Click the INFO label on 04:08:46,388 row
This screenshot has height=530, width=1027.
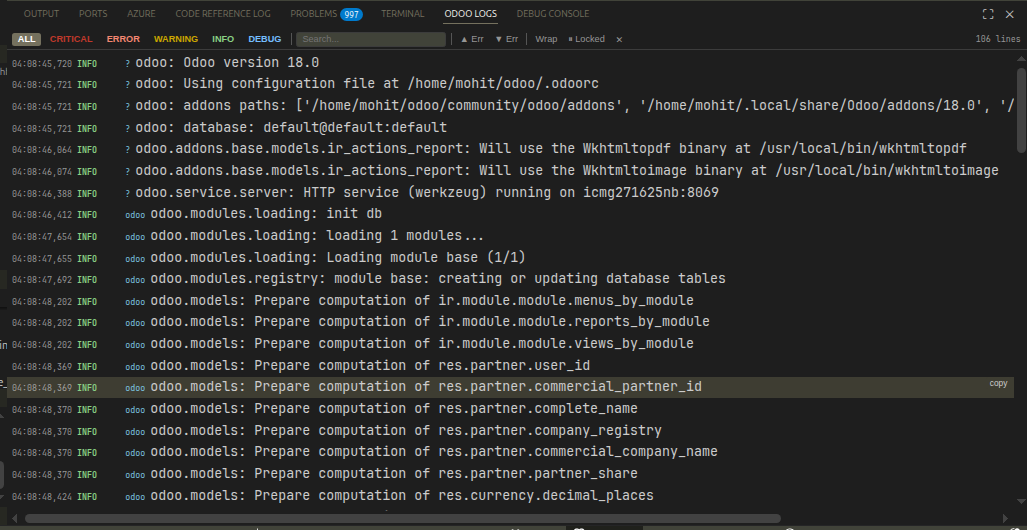[x=87, y=194]
